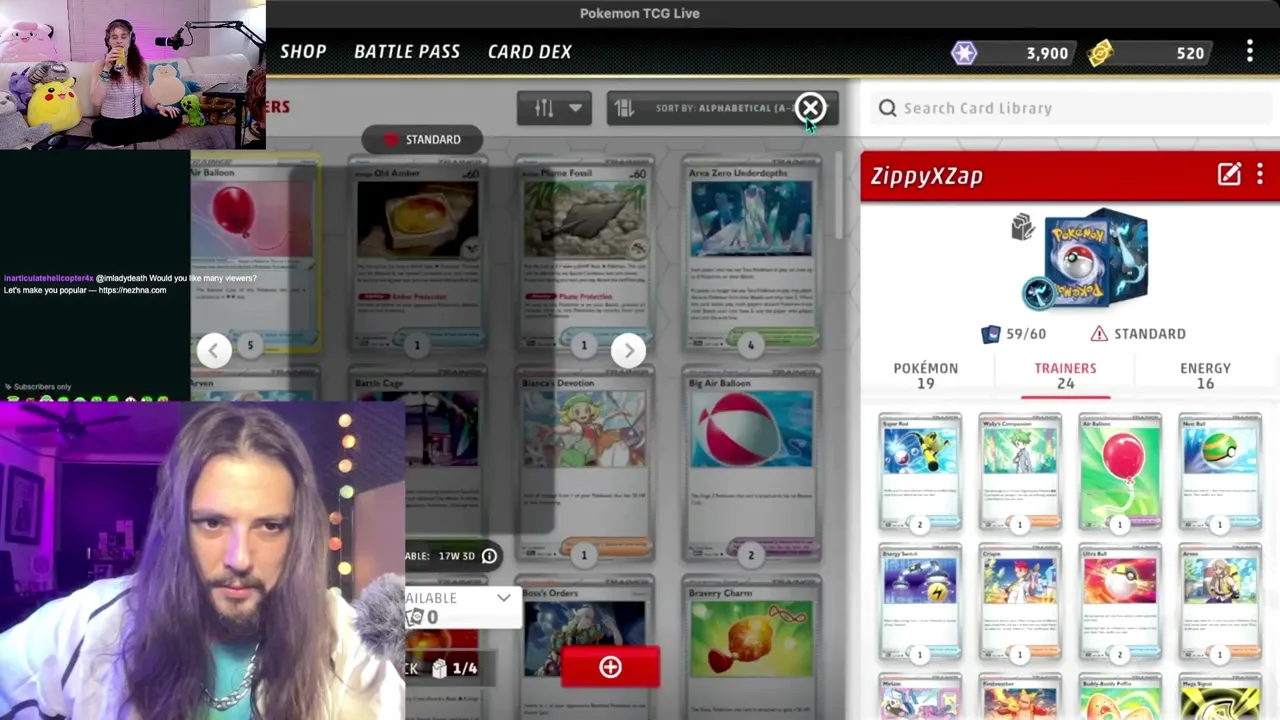Open the top-right three-dot menu
Image resolution: width=1280 pixels, height=720 pixels.
(x=1250, y=52)
